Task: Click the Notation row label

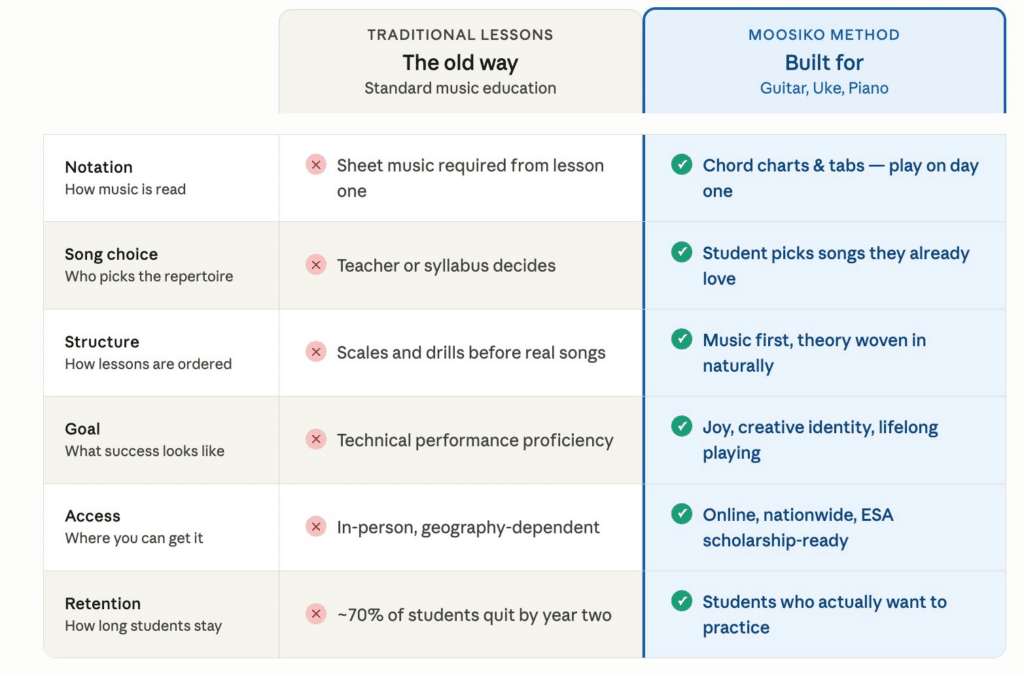Action: [x=99, y=167]
